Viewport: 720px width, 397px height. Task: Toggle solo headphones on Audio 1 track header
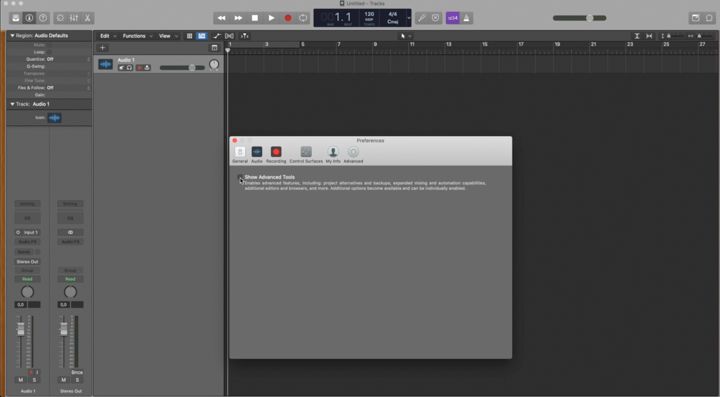click(129, 68)
